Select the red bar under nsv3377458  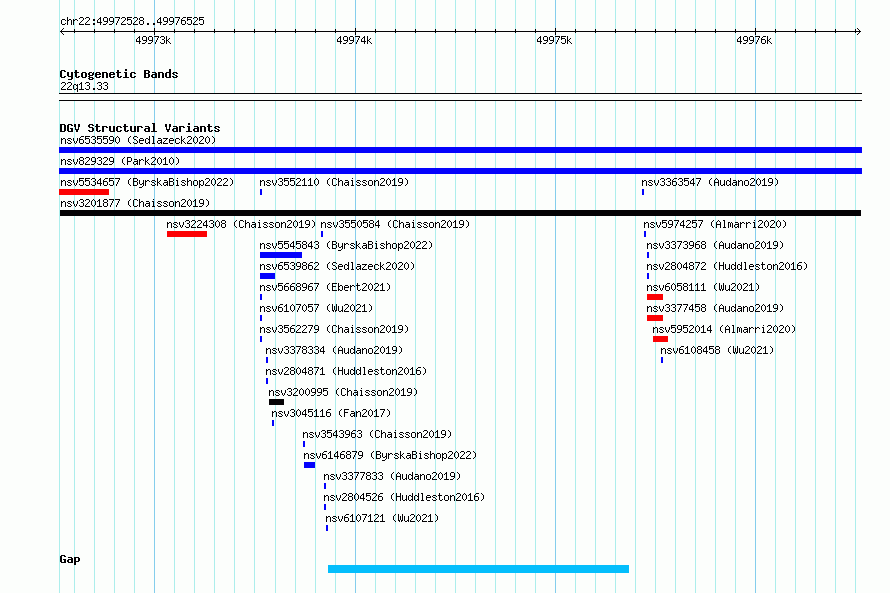click(655, 318)
